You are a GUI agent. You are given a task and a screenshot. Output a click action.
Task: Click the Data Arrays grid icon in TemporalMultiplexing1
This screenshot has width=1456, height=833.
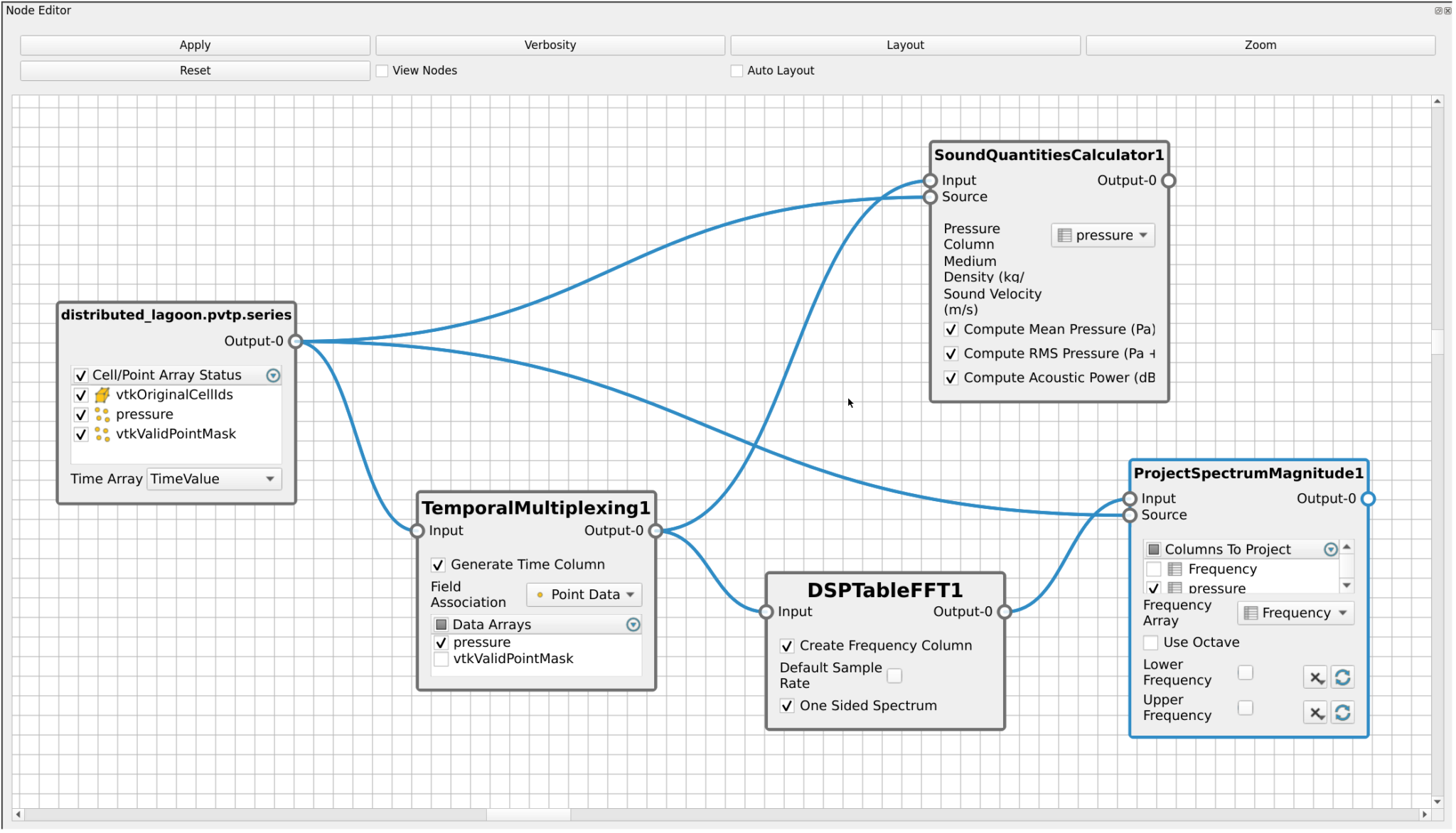point(441,624)
